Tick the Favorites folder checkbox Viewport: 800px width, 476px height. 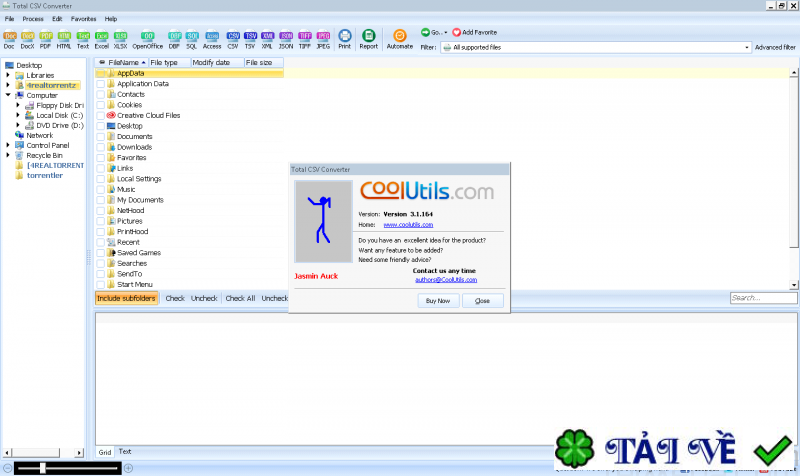tap(101, 158)
